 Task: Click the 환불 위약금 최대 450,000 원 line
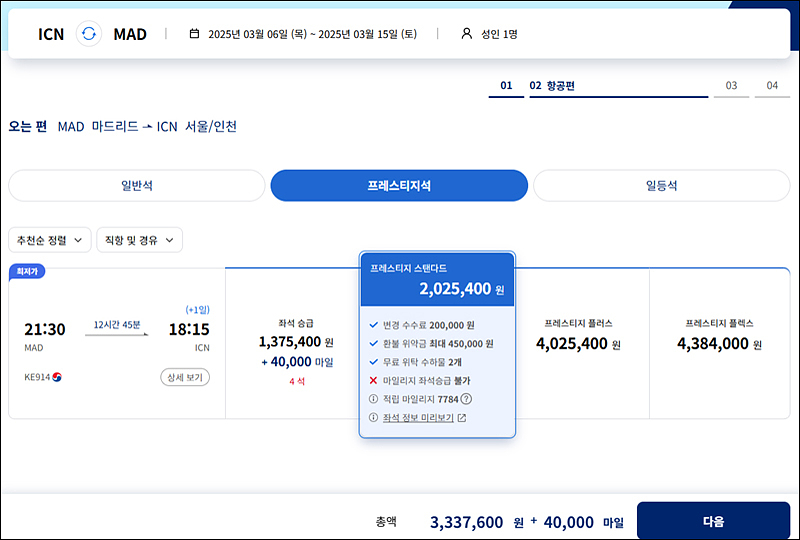(x=438, y=343)
